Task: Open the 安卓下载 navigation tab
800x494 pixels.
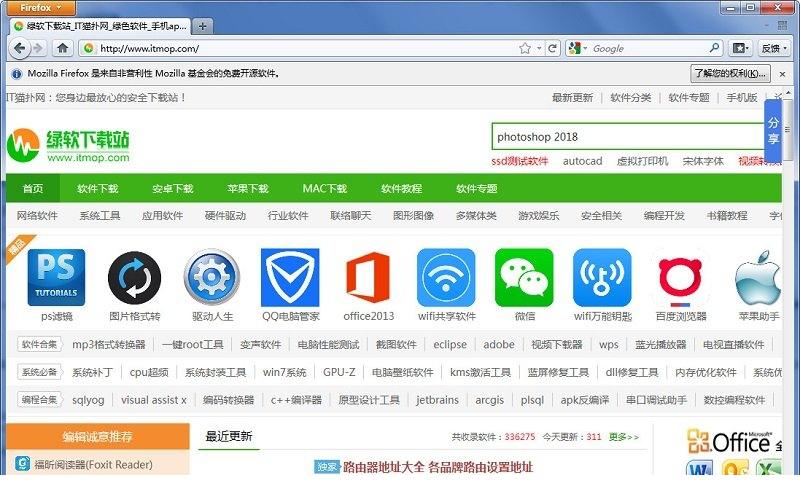Action: click(x=172, y=188)
